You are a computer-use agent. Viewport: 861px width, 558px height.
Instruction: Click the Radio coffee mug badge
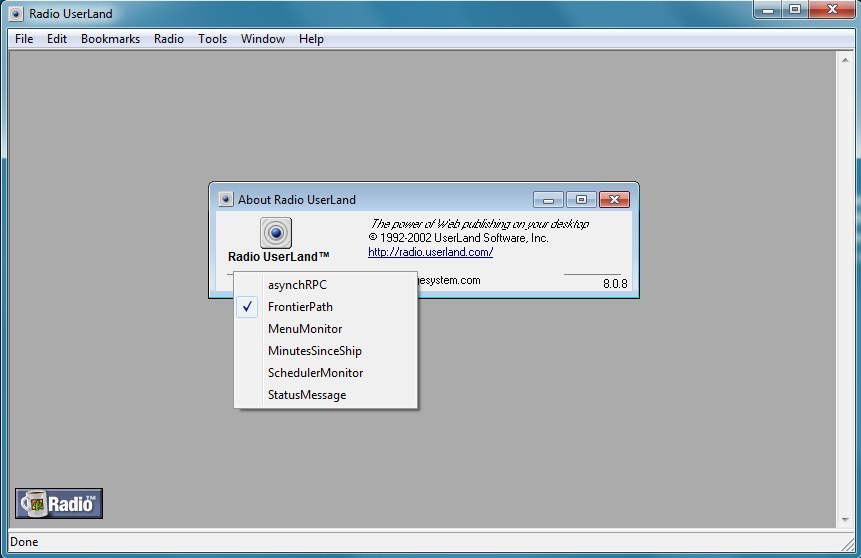(x=59, y=503)
